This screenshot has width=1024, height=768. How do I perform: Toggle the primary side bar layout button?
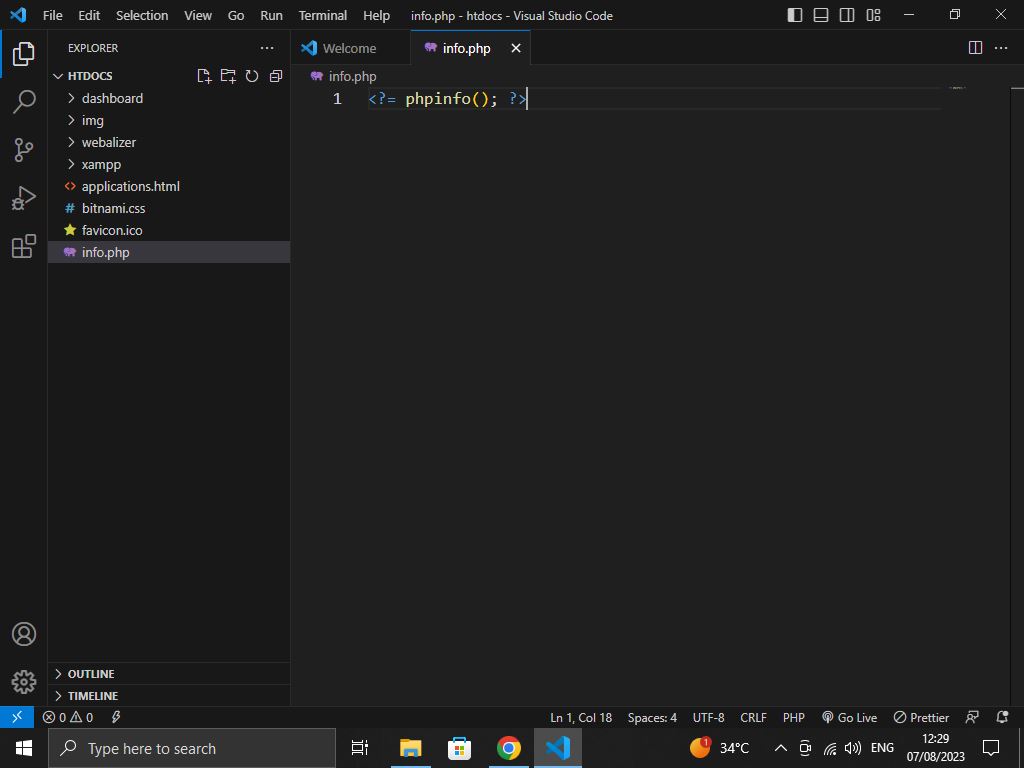[x=795, y=14]
